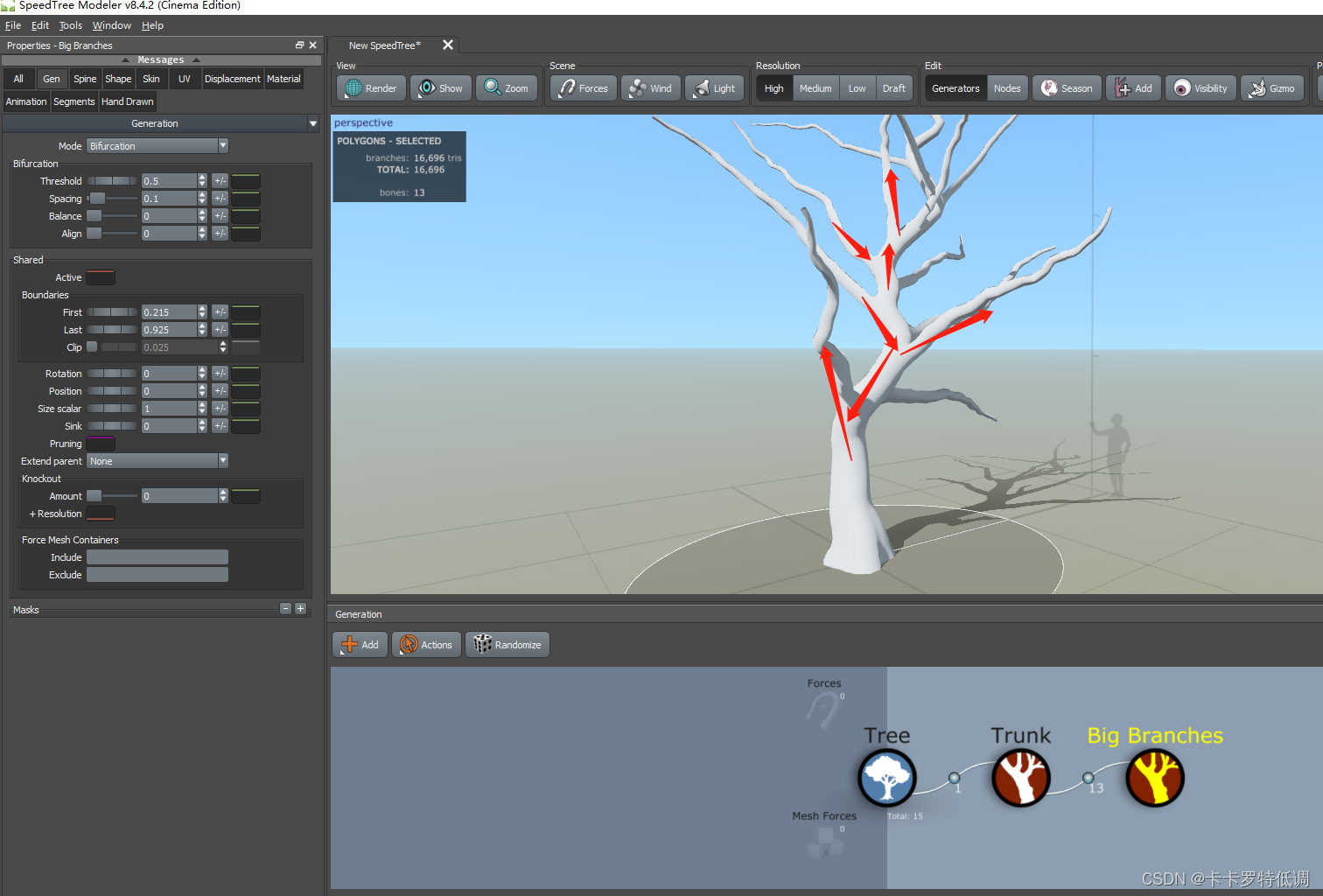Adjust the Balance slider
This screenshot has height=896, width=1323.
[112, 216]
